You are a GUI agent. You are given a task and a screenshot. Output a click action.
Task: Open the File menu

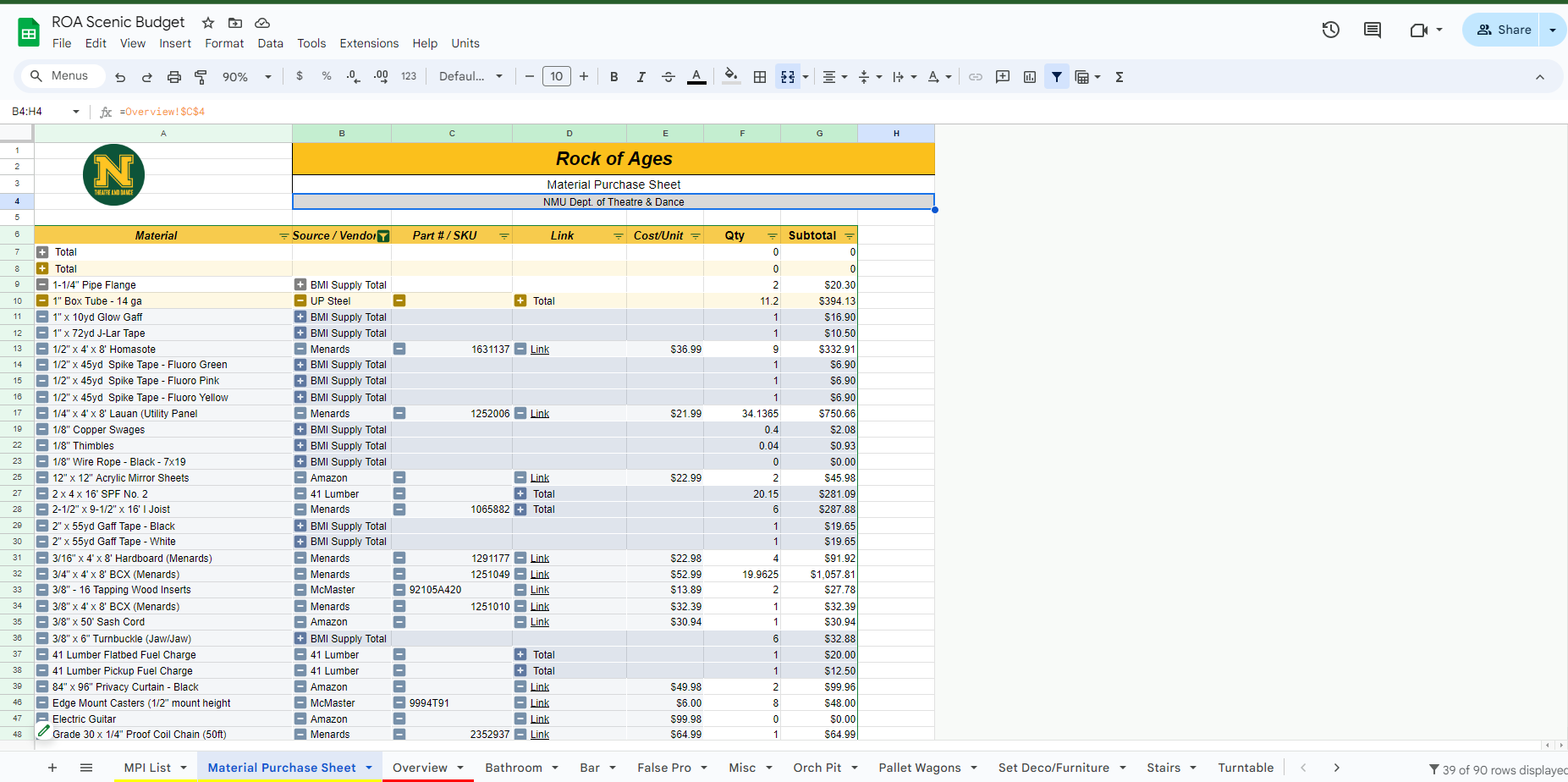point(62,43)
